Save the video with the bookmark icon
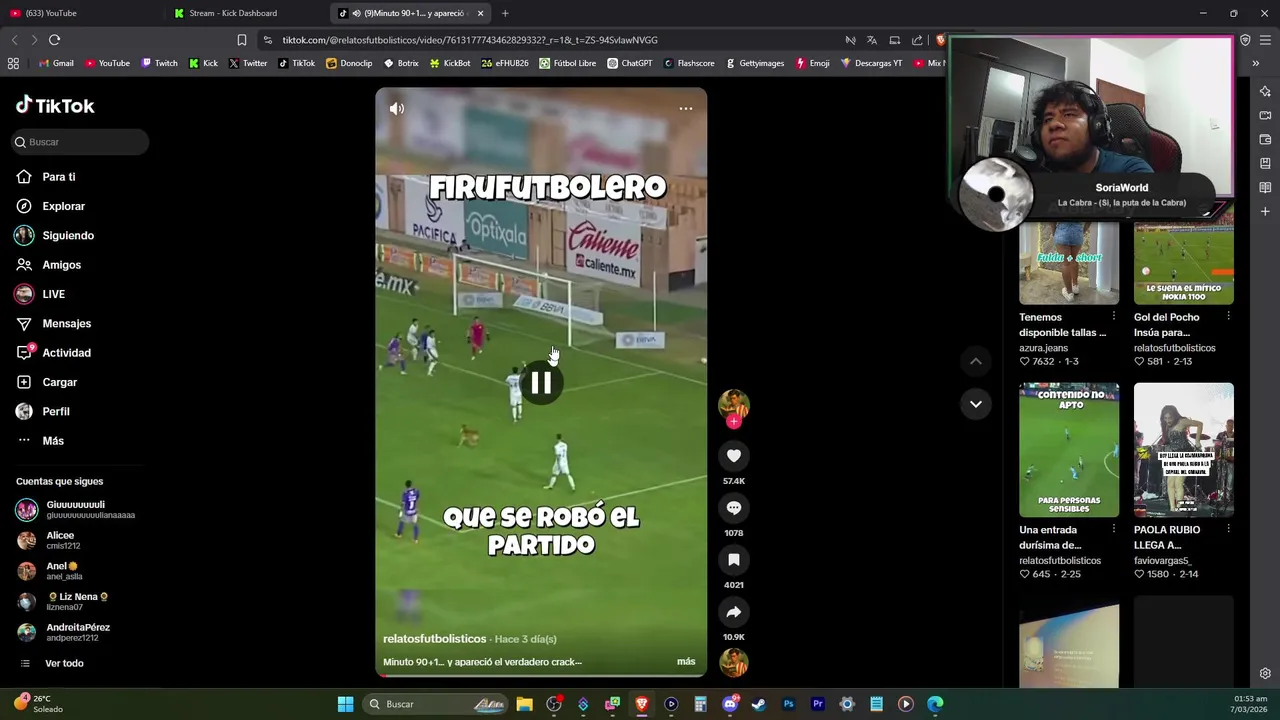The width and height of the screenshot is (1280, 720). click(733, 560)
